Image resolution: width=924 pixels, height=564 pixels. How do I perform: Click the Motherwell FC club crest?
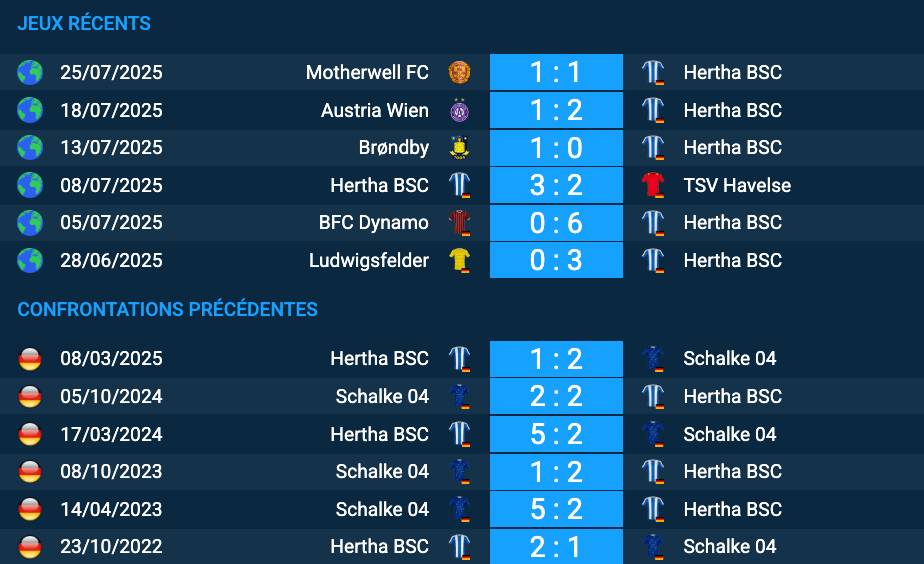(x=459, y=72)
